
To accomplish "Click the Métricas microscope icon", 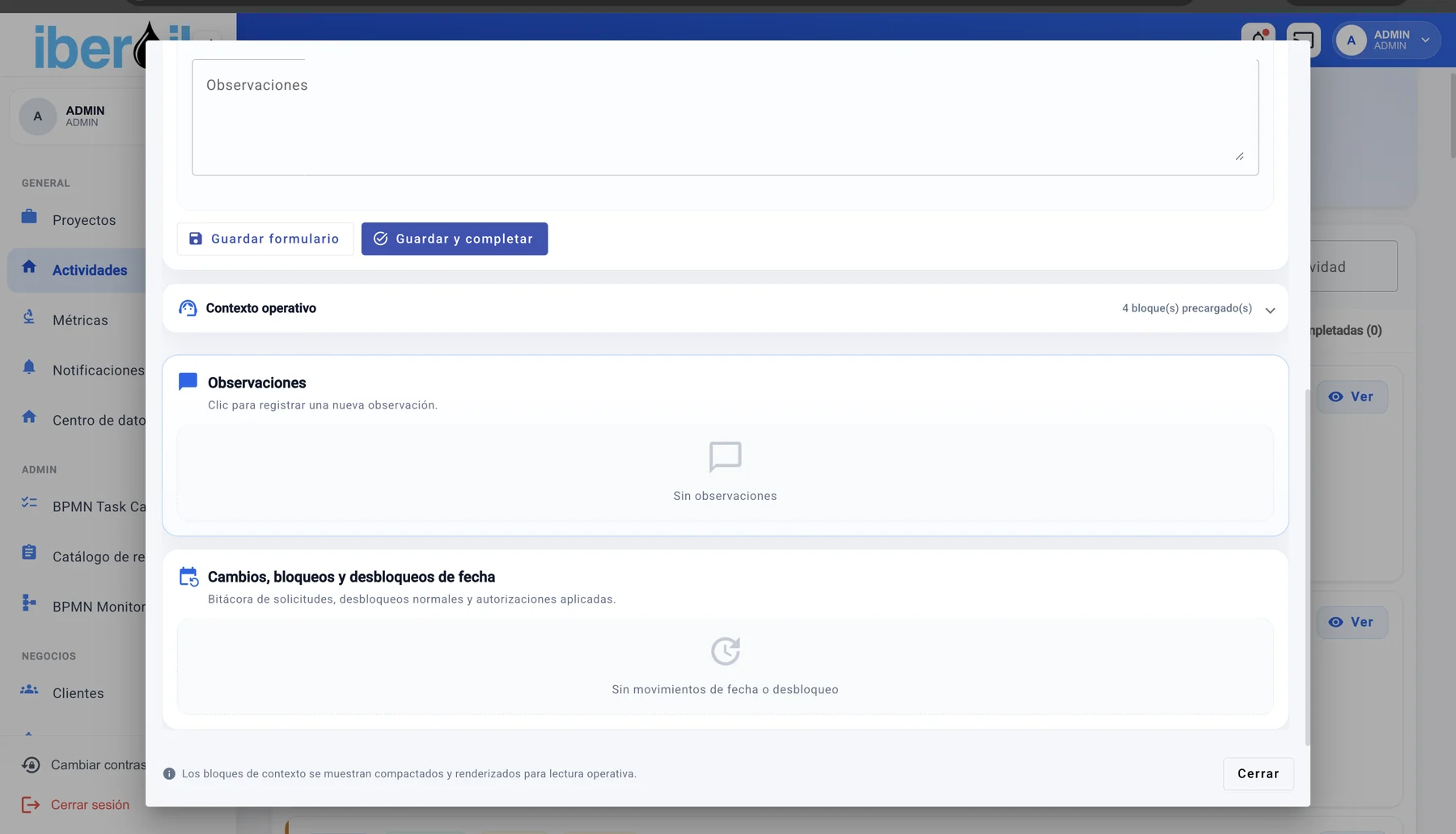I will pyautogui.click(x=29, y=317).
